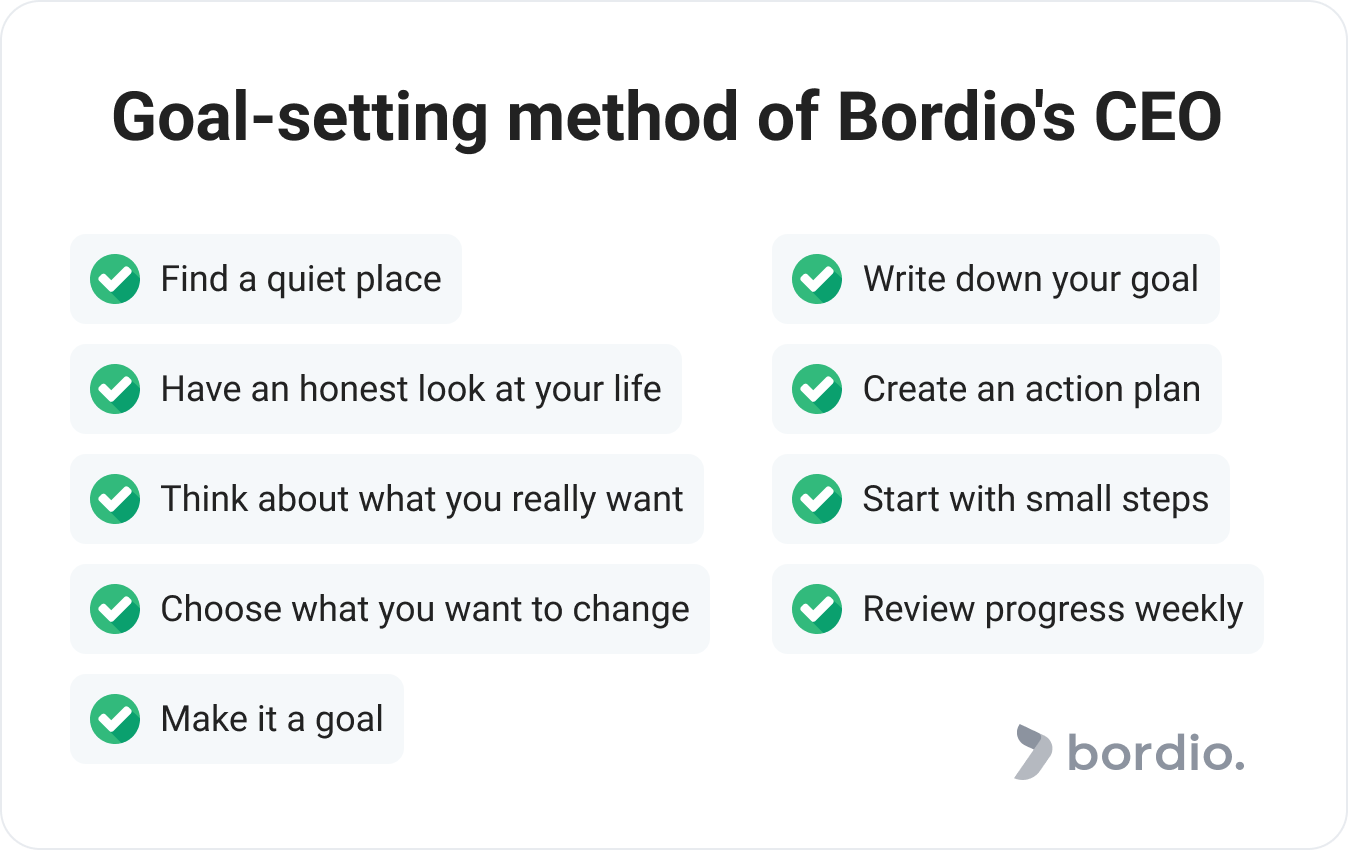Choose the 'Choose what you want to change' text
The height and width of the screenshot is (850, 1348).
point(425,609)
